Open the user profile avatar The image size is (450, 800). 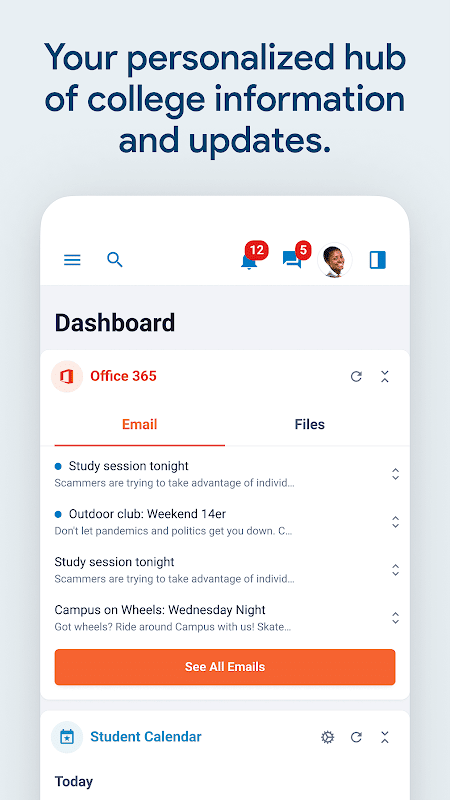(335, 260)
